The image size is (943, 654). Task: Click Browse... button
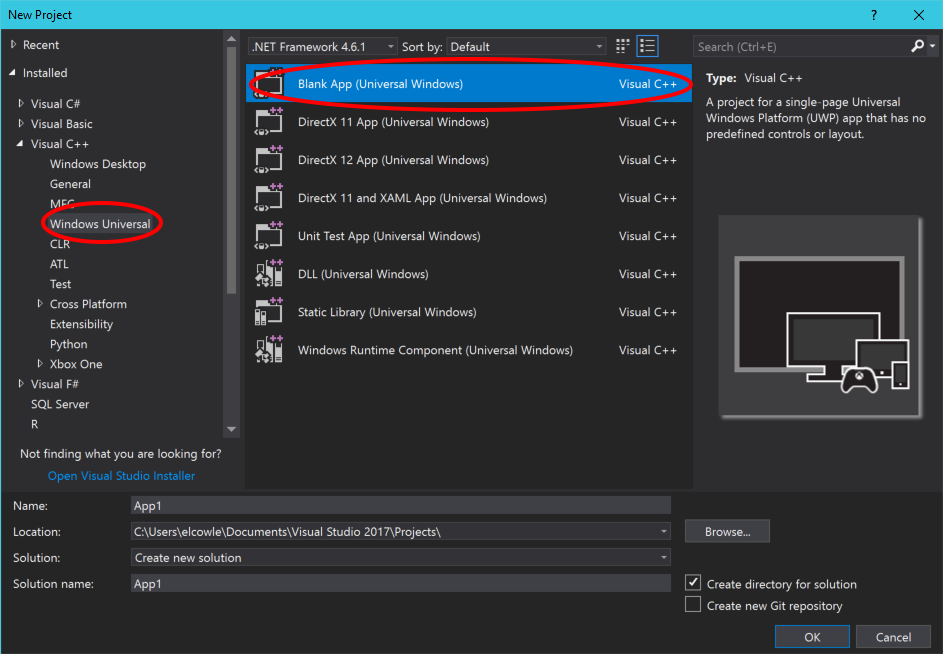coord(727,531)
